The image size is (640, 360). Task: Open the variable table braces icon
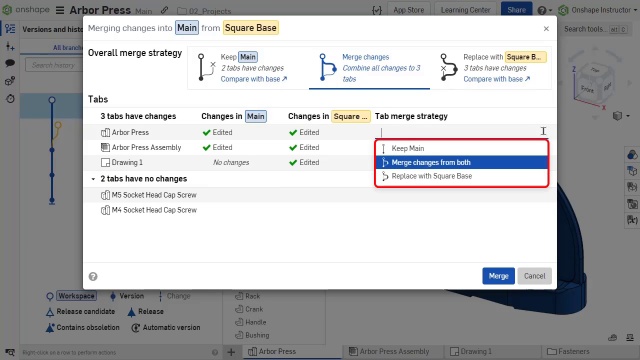(377, 10)
